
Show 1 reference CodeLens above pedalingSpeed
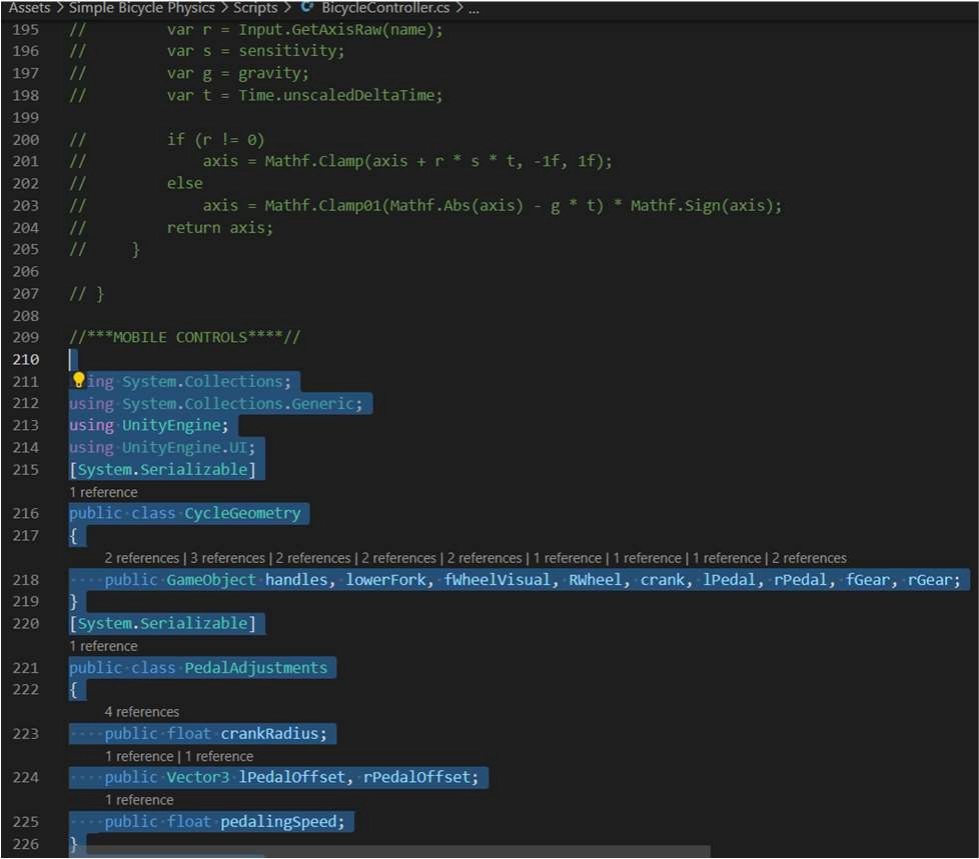[139, 800]
